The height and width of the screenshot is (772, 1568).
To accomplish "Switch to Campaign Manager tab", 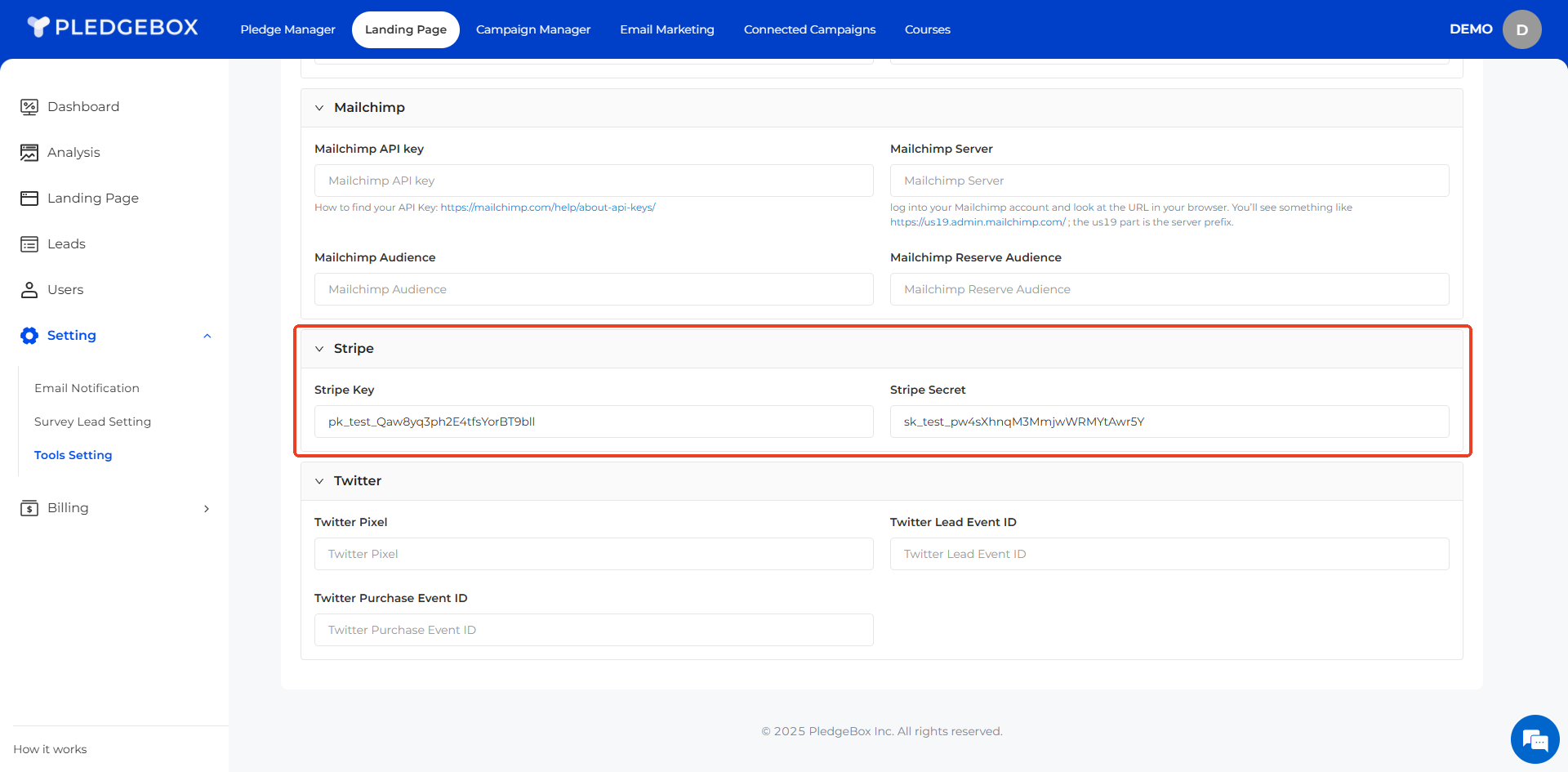I will click(x=533, y=29).
